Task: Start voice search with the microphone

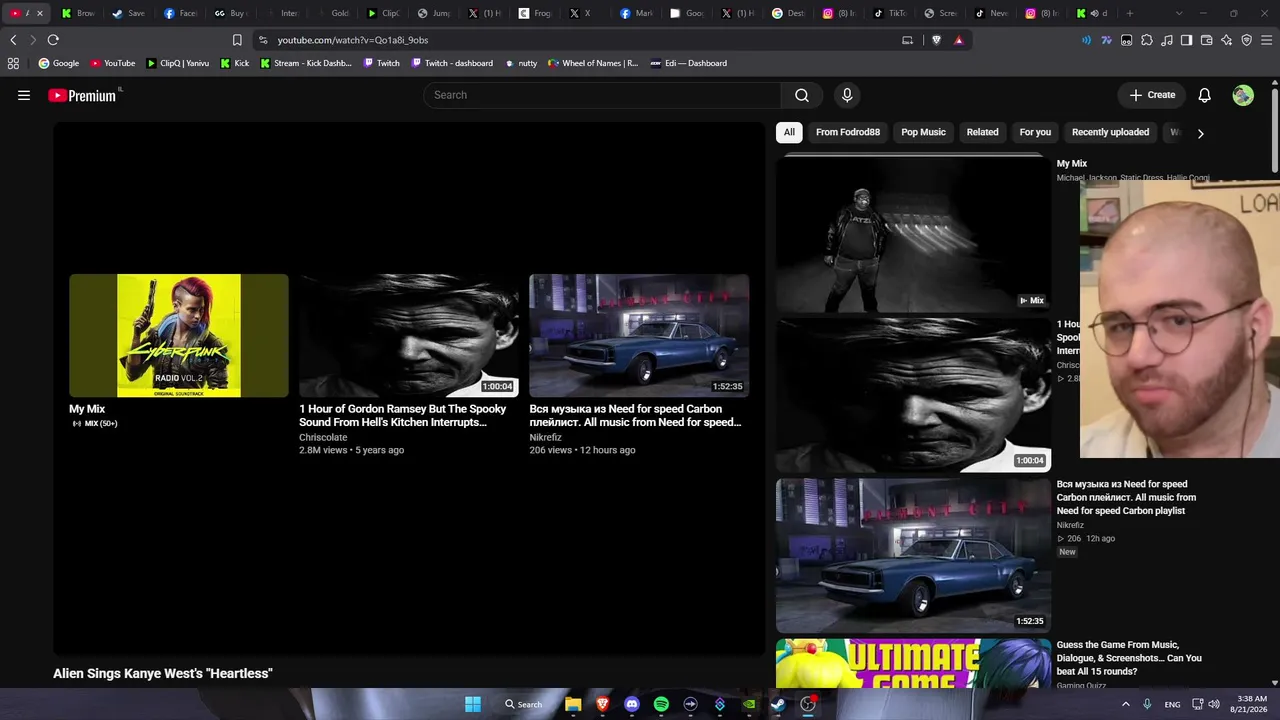Action: [847, 95]
